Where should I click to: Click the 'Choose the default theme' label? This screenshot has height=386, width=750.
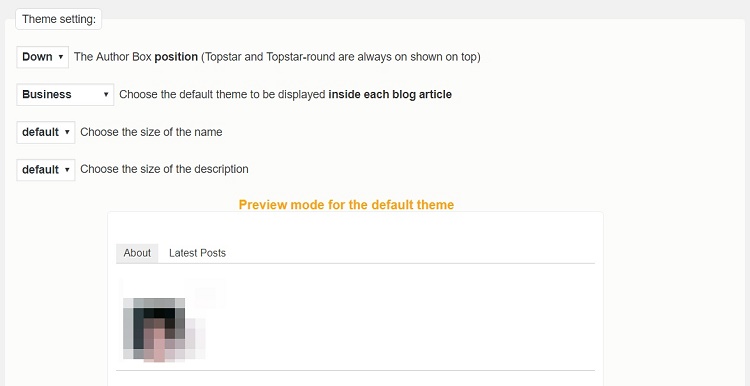(x=286, y=95)
